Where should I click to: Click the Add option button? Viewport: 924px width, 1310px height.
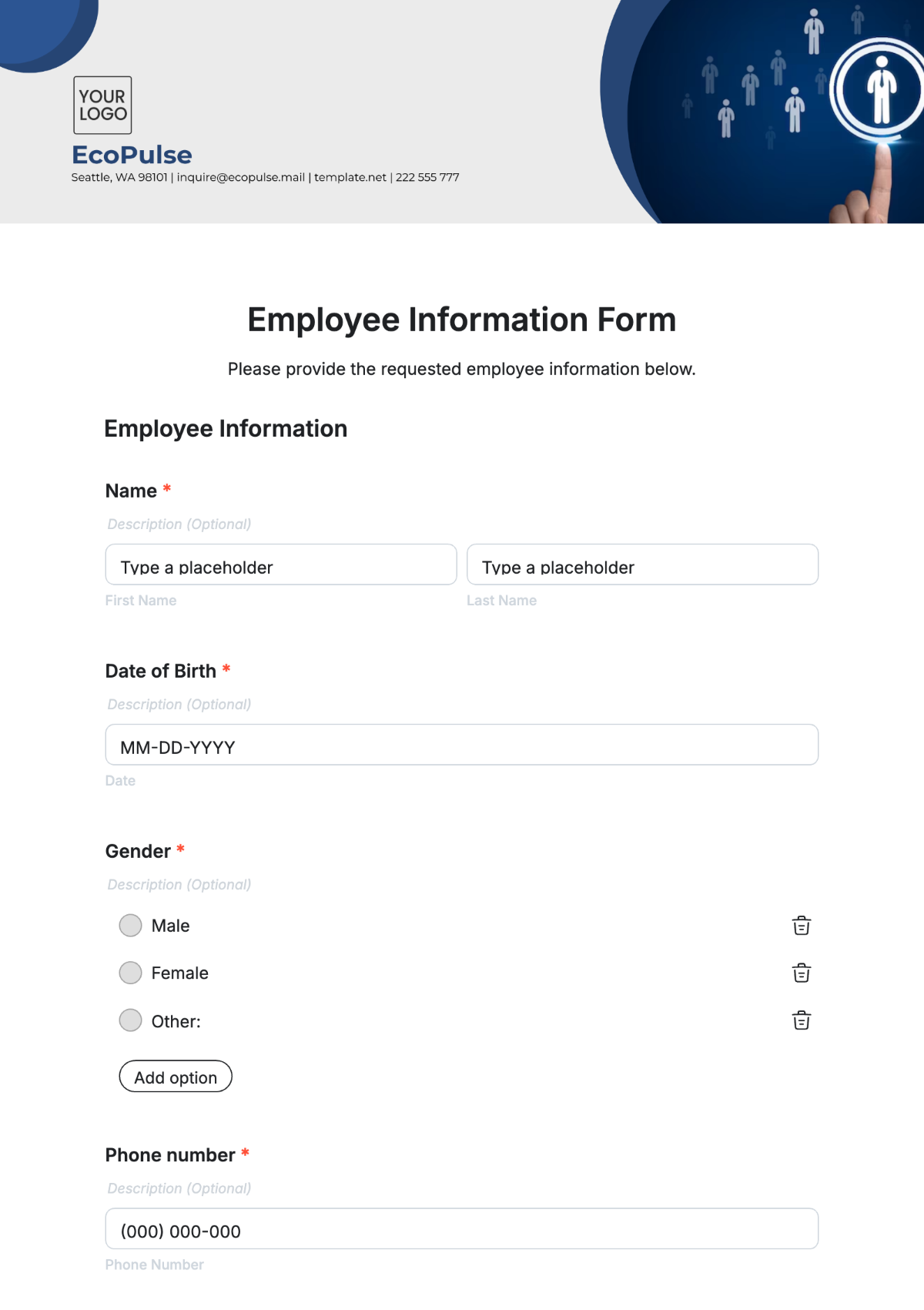point(175,1076)
